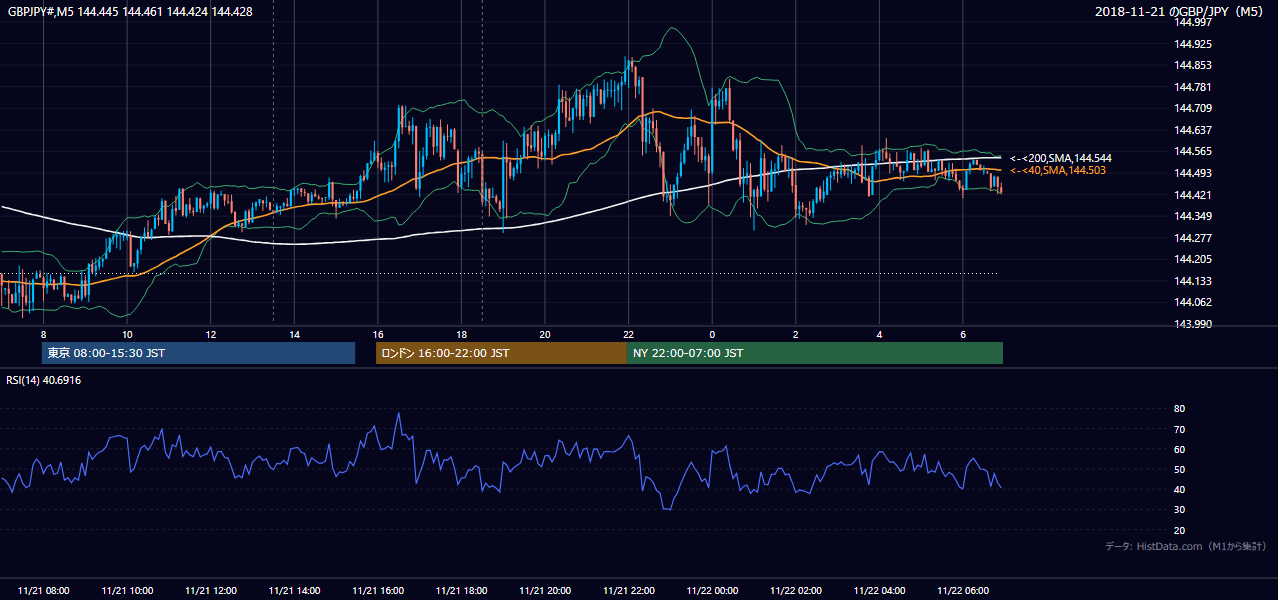The width and height of the screenshot is (1278, 600).
Task: Click the 11/22 04:00 timestamp
Action: pyautogui.click(x=879, y=591)
